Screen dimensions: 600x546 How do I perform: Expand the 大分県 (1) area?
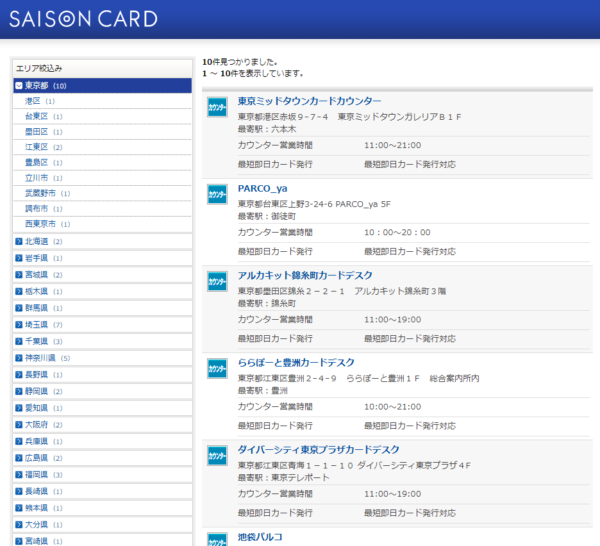pyautogui.click(x=103, y=525)
